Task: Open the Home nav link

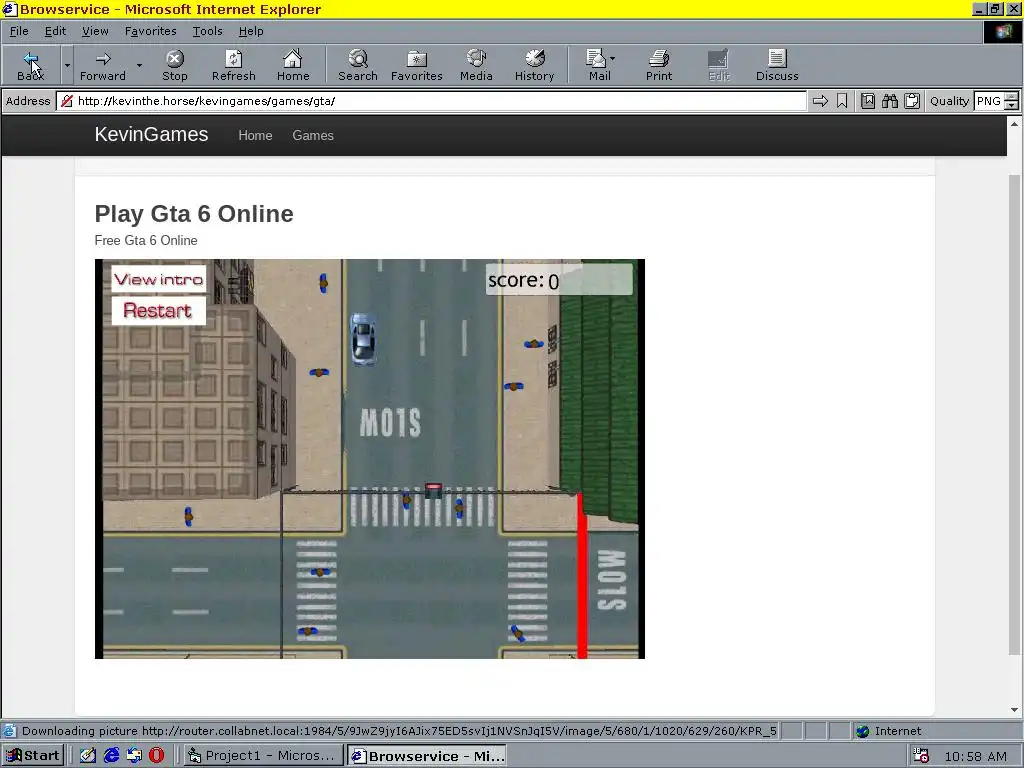Action: tap(255, 135)
